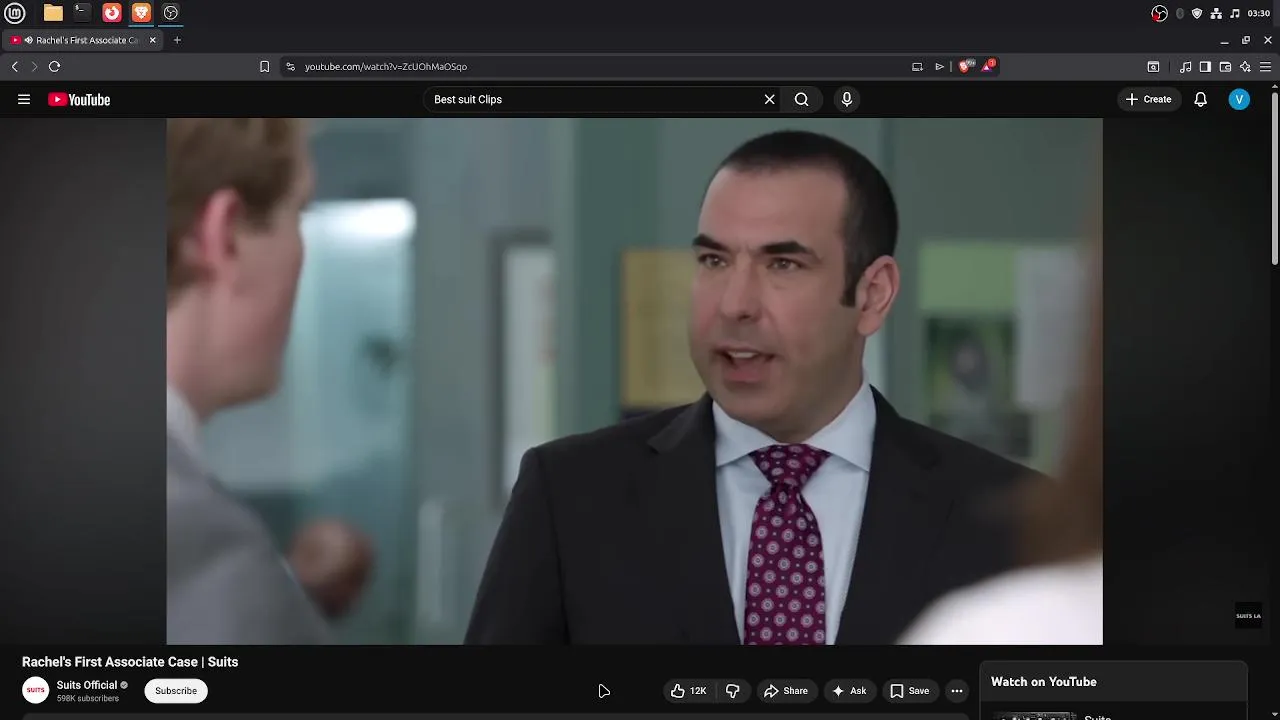Dislike the video thumbs down
The image size is (1280, 720).
click(x=733, y=691)
